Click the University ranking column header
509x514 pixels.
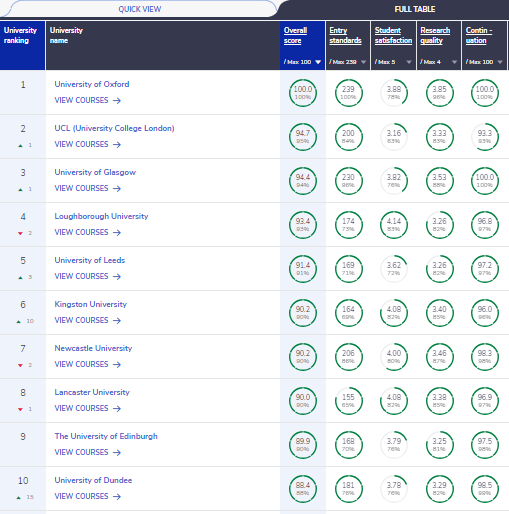point(22,45)
